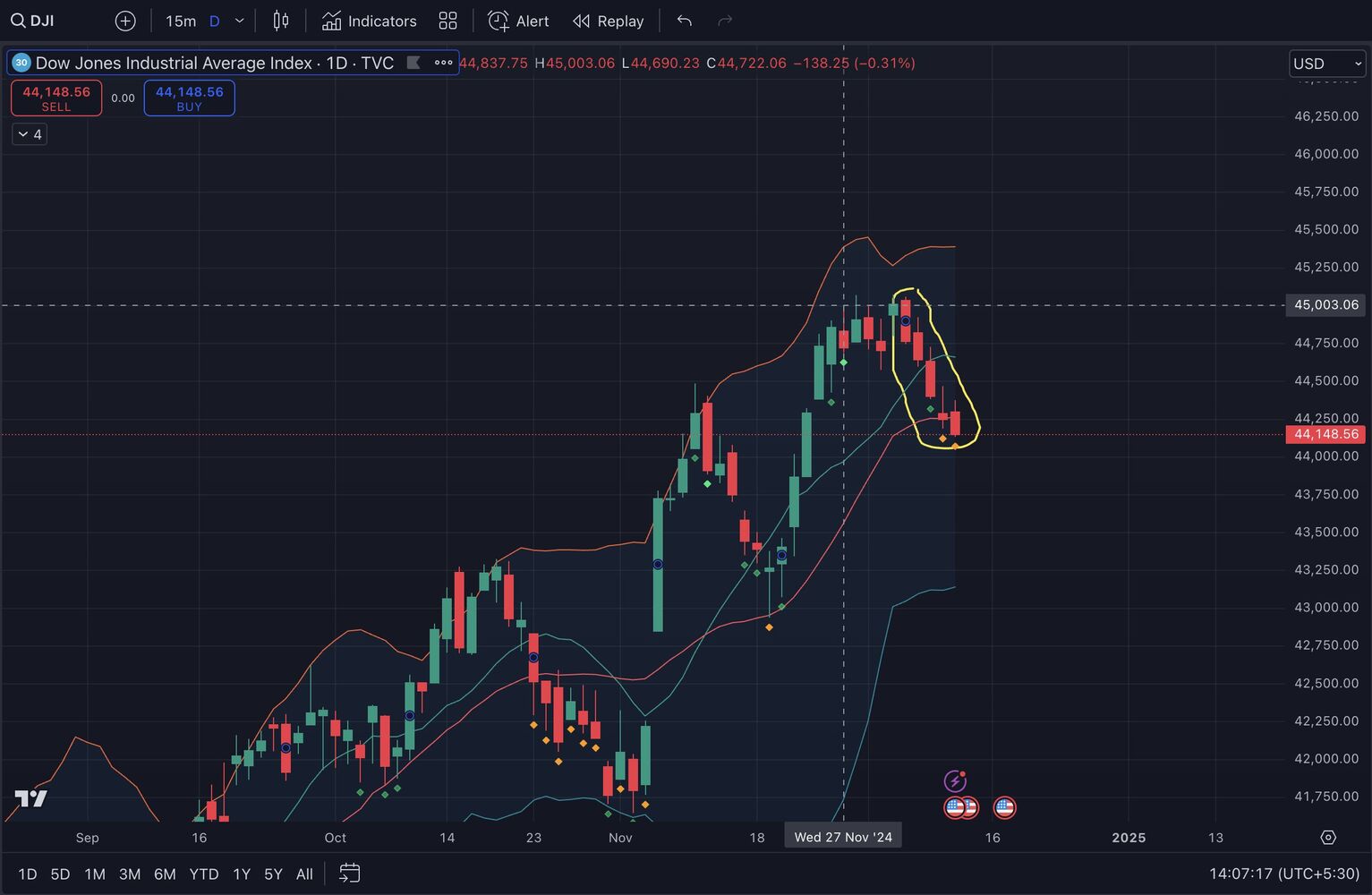Click the crosshair price label 45,003.06 on scale

tap(1326, 305)
